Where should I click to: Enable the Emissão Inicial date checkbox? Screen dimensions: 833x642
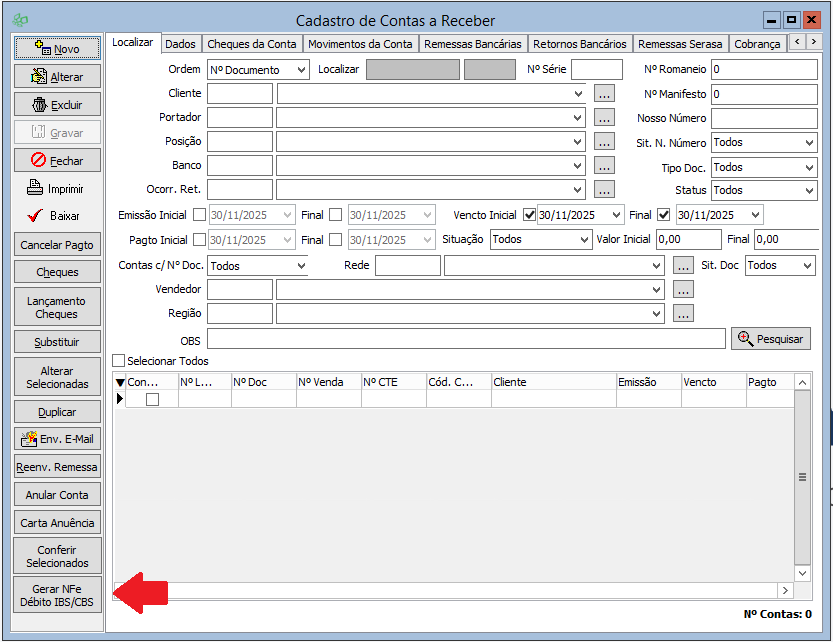[200, 214]
